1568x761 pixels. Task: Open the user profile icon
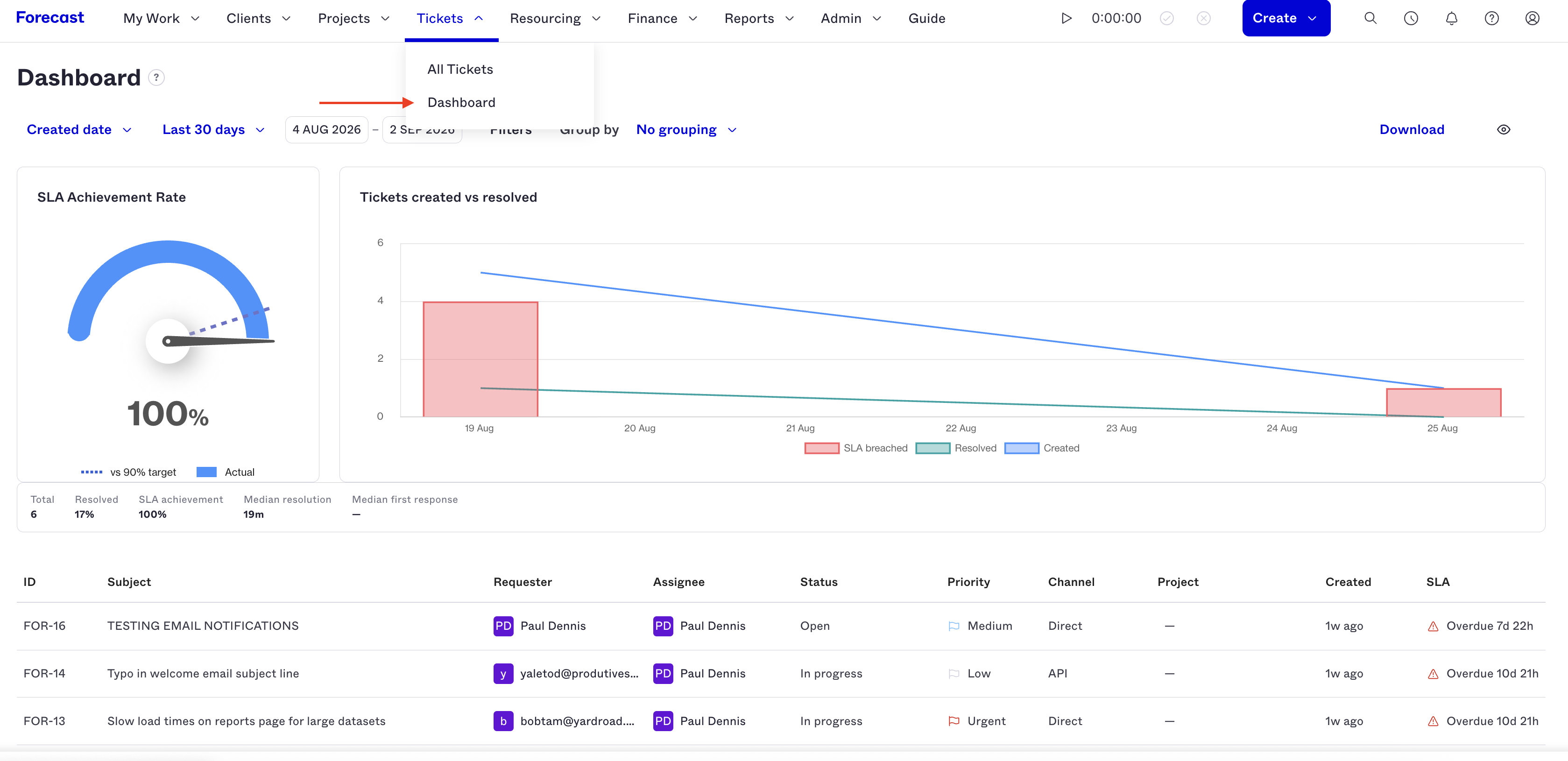click(x=1532, y=18)
